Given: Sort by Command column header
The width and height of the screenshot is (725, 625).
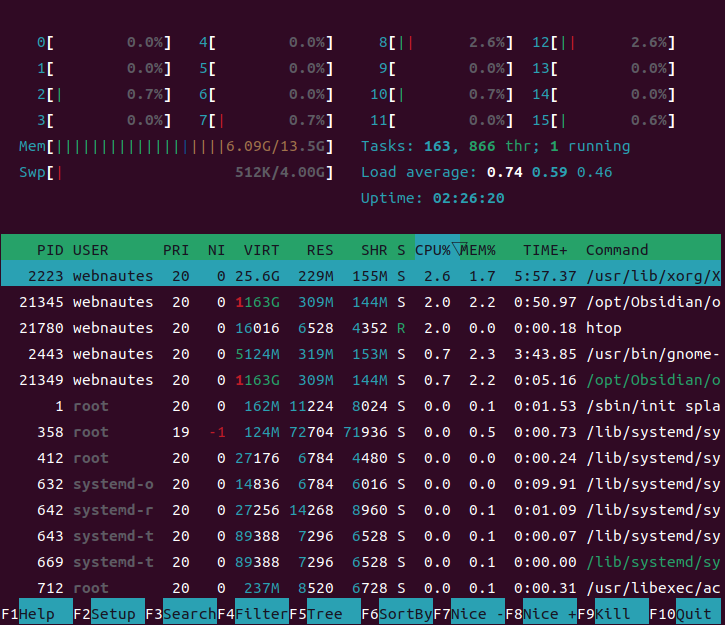Looking at the screenshot, I should (617, 250).
